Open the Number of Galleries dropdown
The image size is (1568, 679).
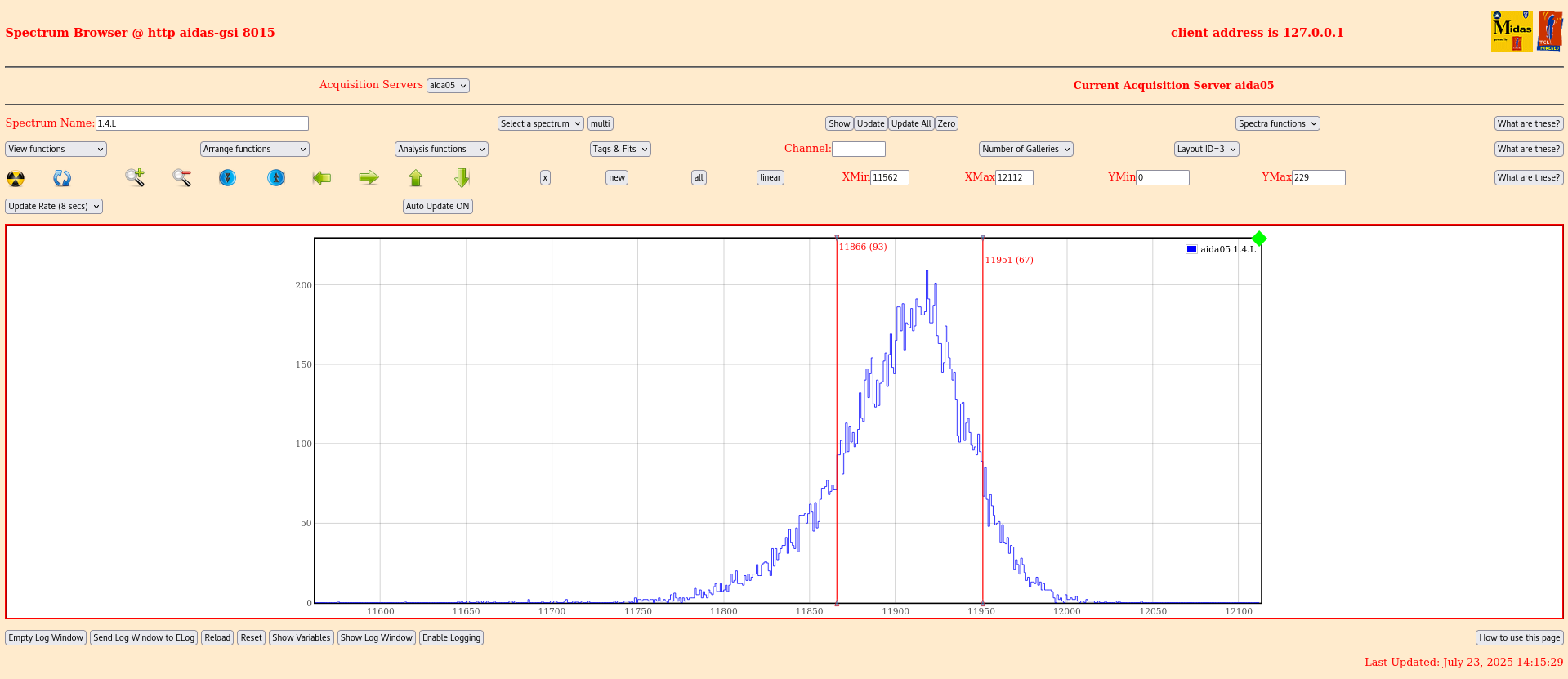click(1026, 149)
